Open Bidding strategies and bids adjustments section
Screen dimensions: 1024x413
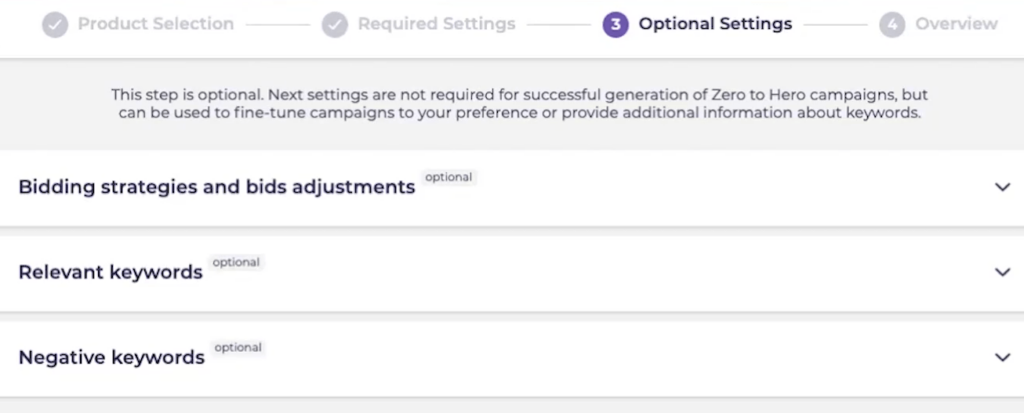(217, 187)
